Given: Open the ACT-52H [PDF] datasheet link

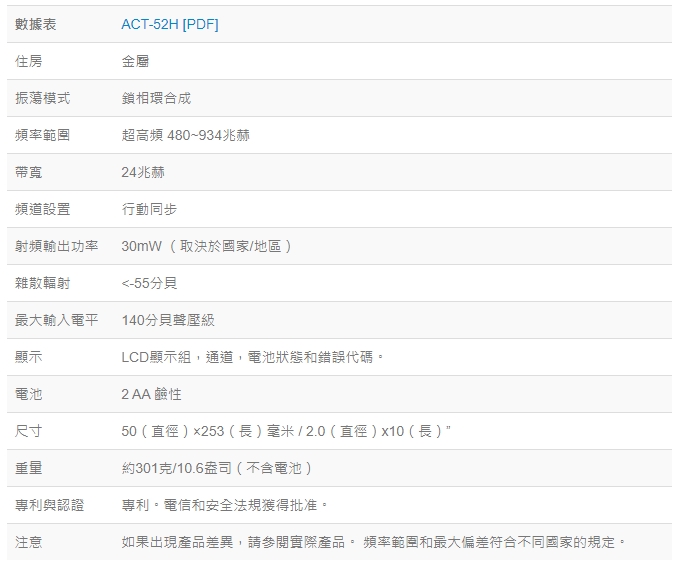Looking at the screenshot, I should pos(169,24).
